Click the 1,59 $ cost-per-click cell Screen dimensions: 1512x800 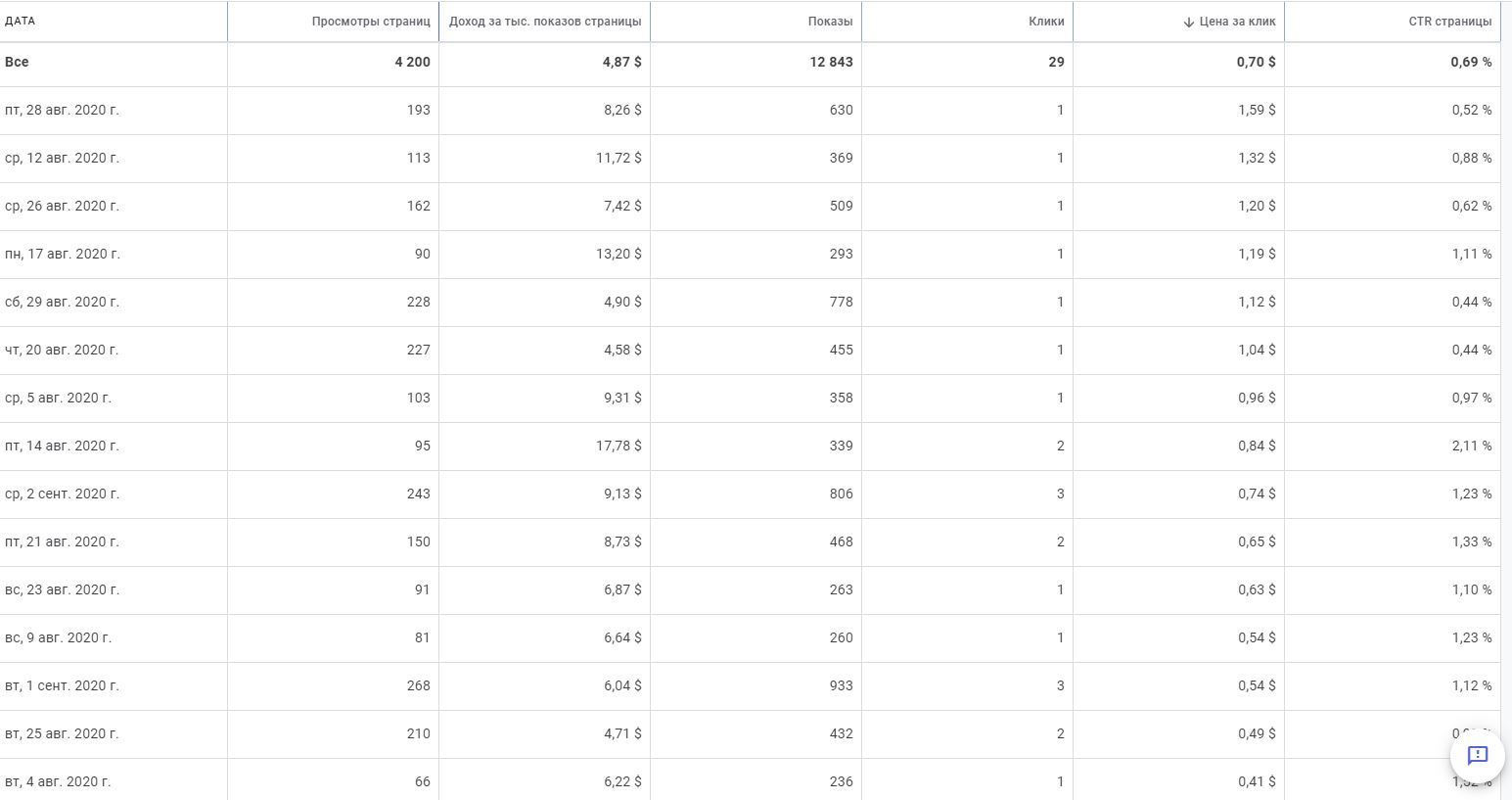click(1256, 110)
